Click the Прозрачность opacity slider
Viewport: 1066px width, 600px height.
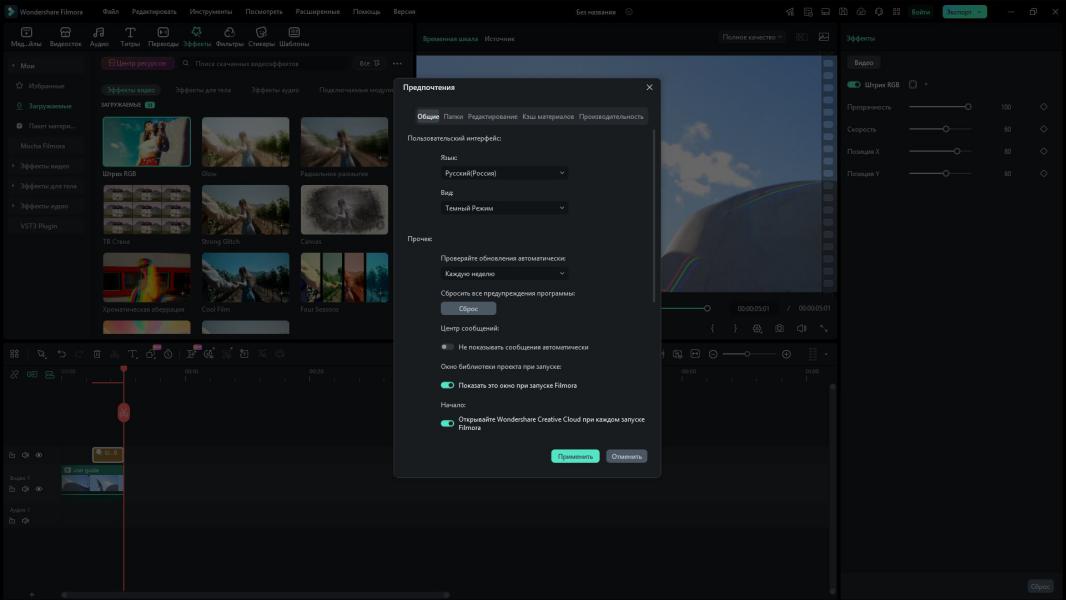pyautogui.click(x=938, y=107)
